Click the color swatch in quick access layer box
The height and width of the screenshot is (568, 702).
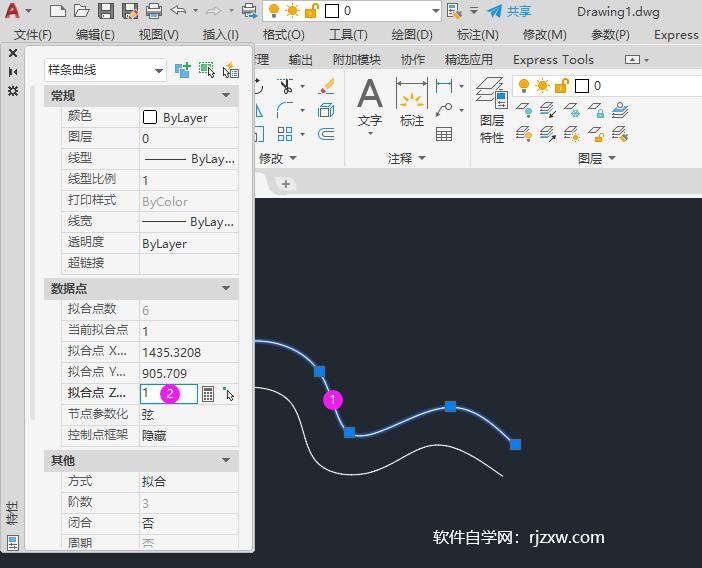coord(331,11)
